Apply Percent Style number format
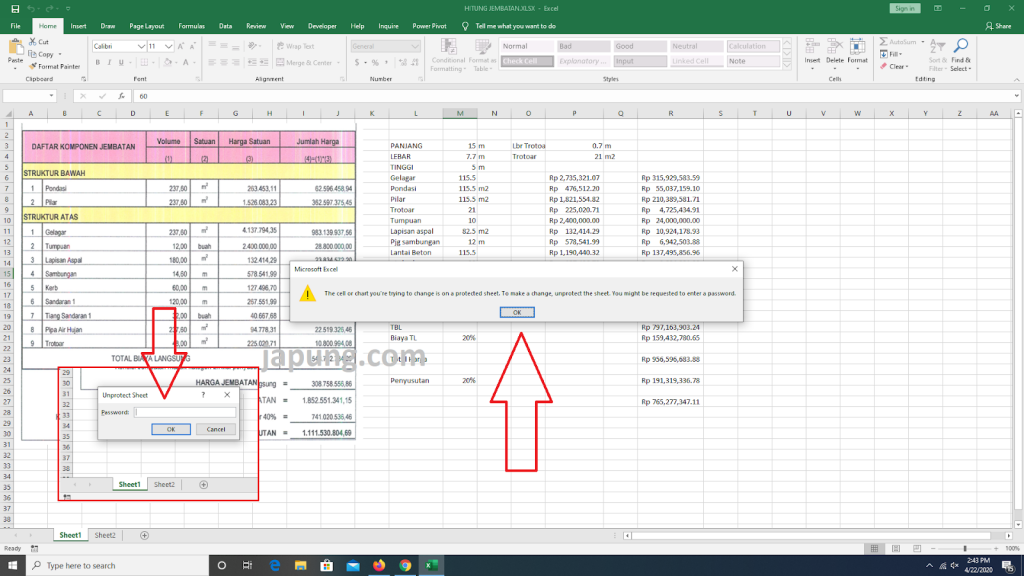 click(x=375, y=62)
